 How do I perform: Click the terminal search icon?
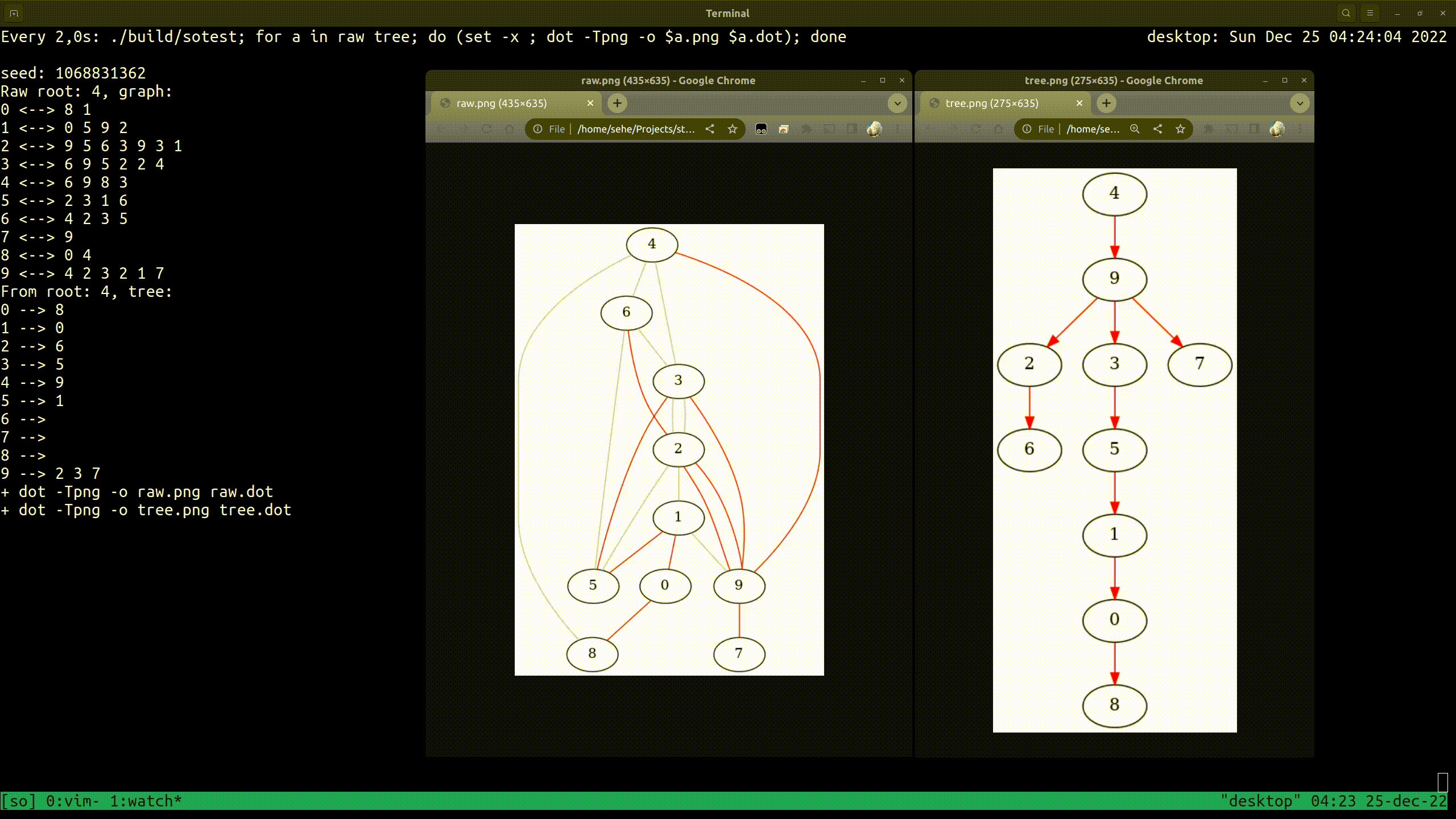point(1346,13)
